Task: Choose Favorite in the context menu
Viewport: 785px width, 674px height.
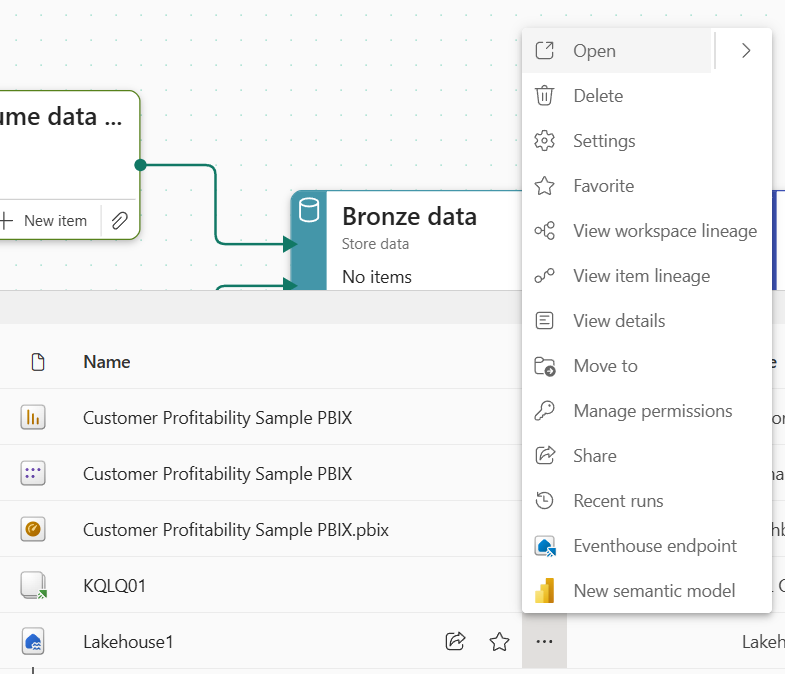Action: pos(603,186)
